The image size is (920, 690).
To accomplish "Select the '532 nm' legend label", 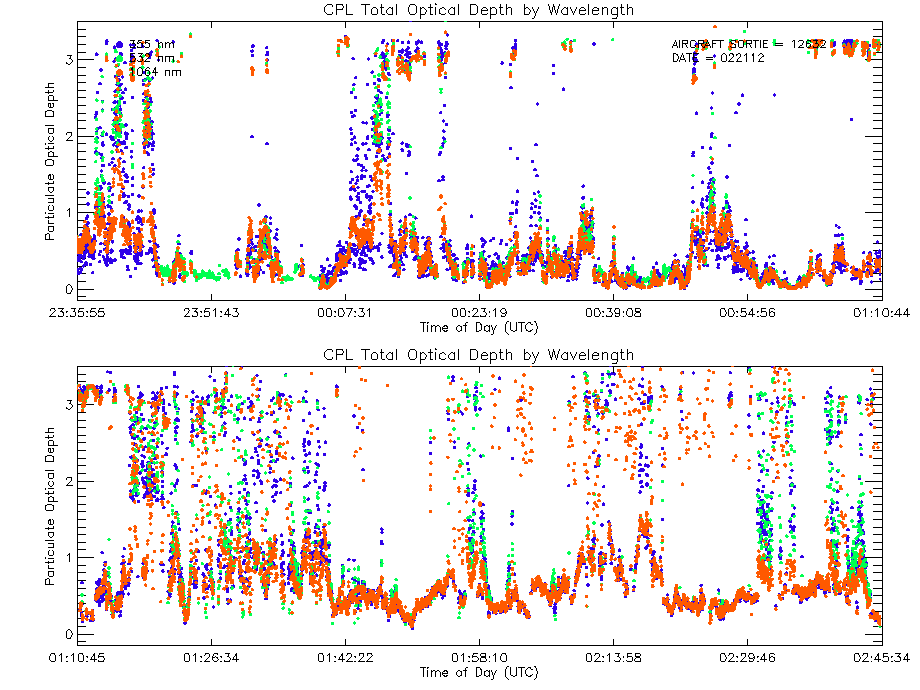I will pyautogui.click(x=151, y=58).
